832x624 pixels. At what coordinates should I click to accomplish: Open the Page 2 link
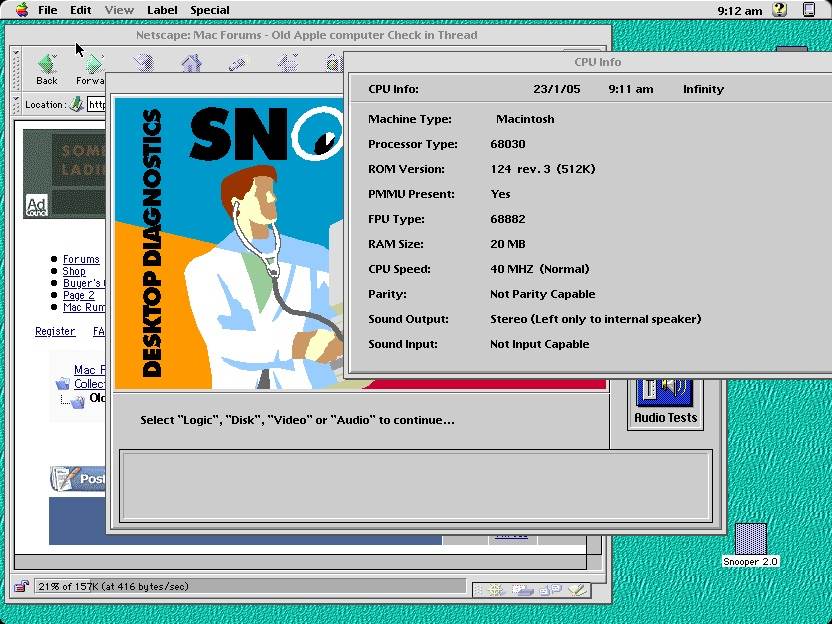(79, 295)
